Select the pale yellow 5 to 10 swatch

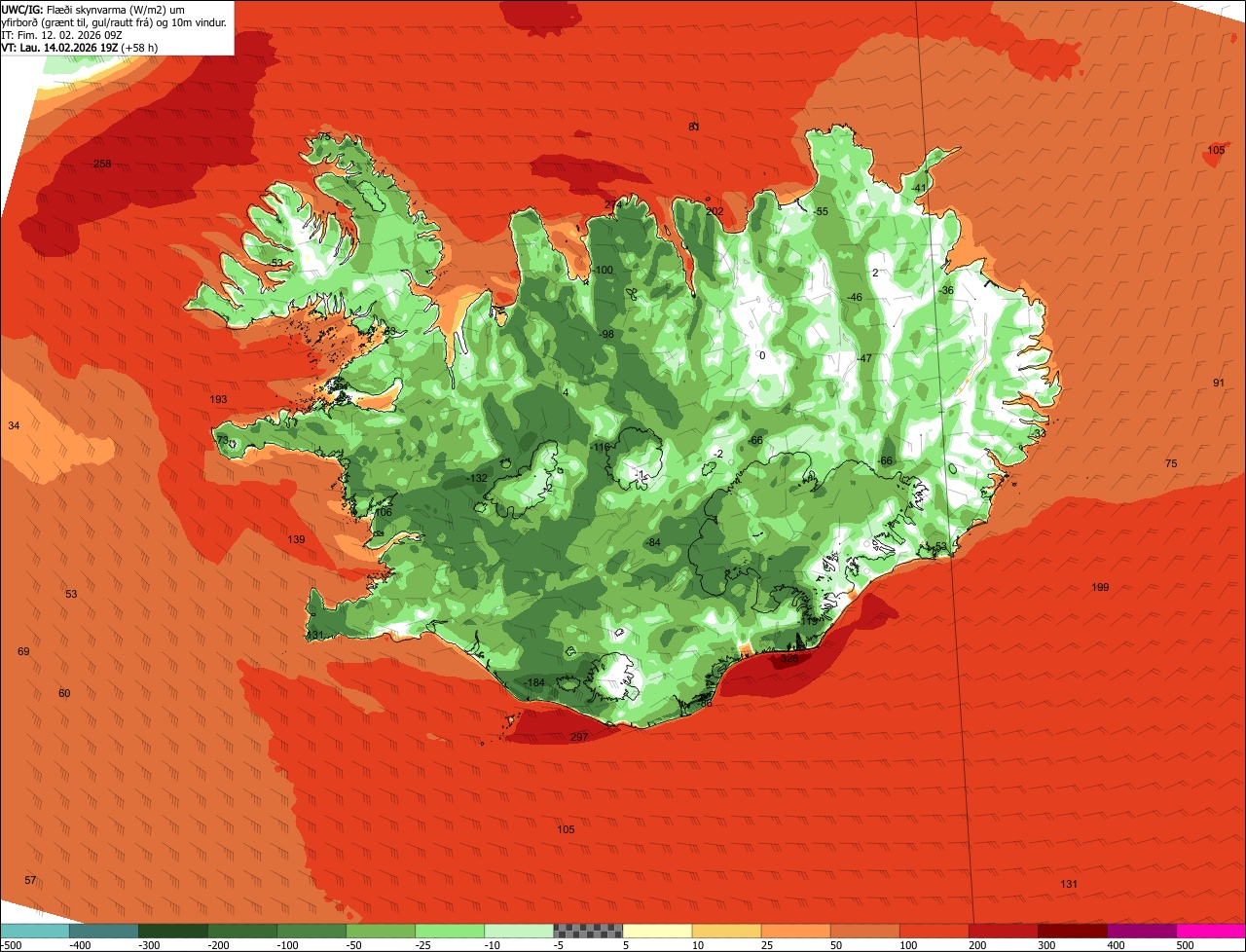point(657,932)
